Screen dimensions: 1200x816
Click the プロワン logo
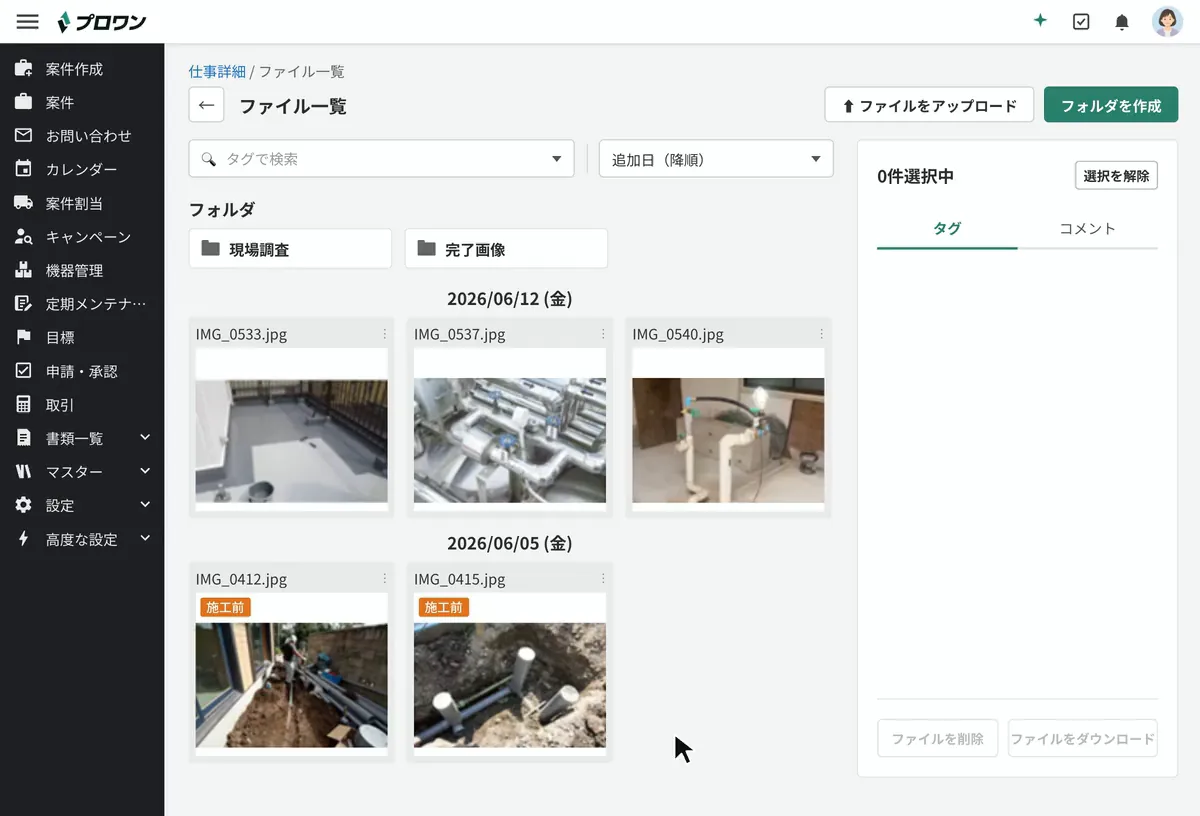(x=101, y=21)
